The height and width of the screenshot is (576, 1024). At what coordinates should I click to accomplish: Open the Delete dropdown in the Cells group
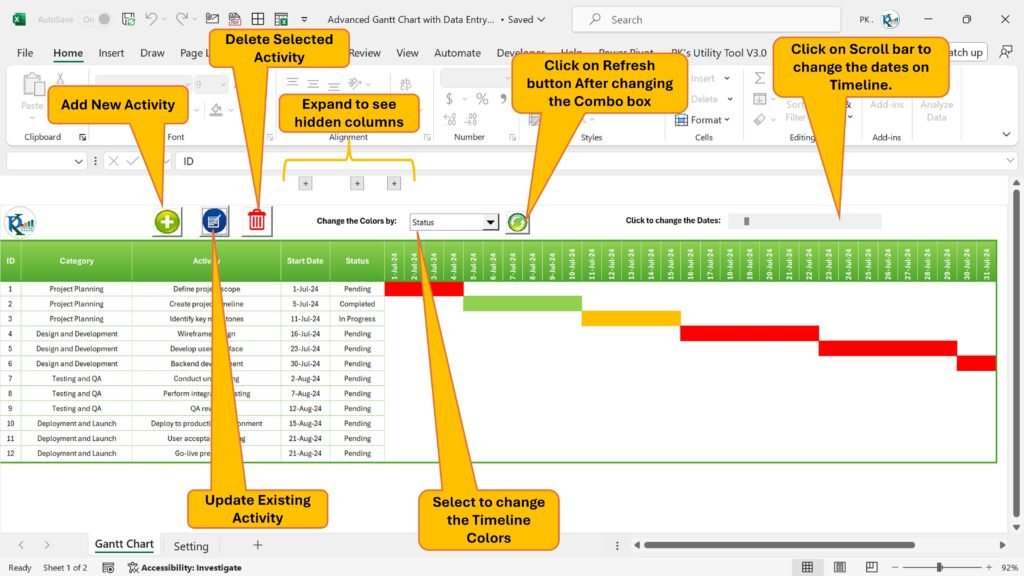(x=728, y=97)
